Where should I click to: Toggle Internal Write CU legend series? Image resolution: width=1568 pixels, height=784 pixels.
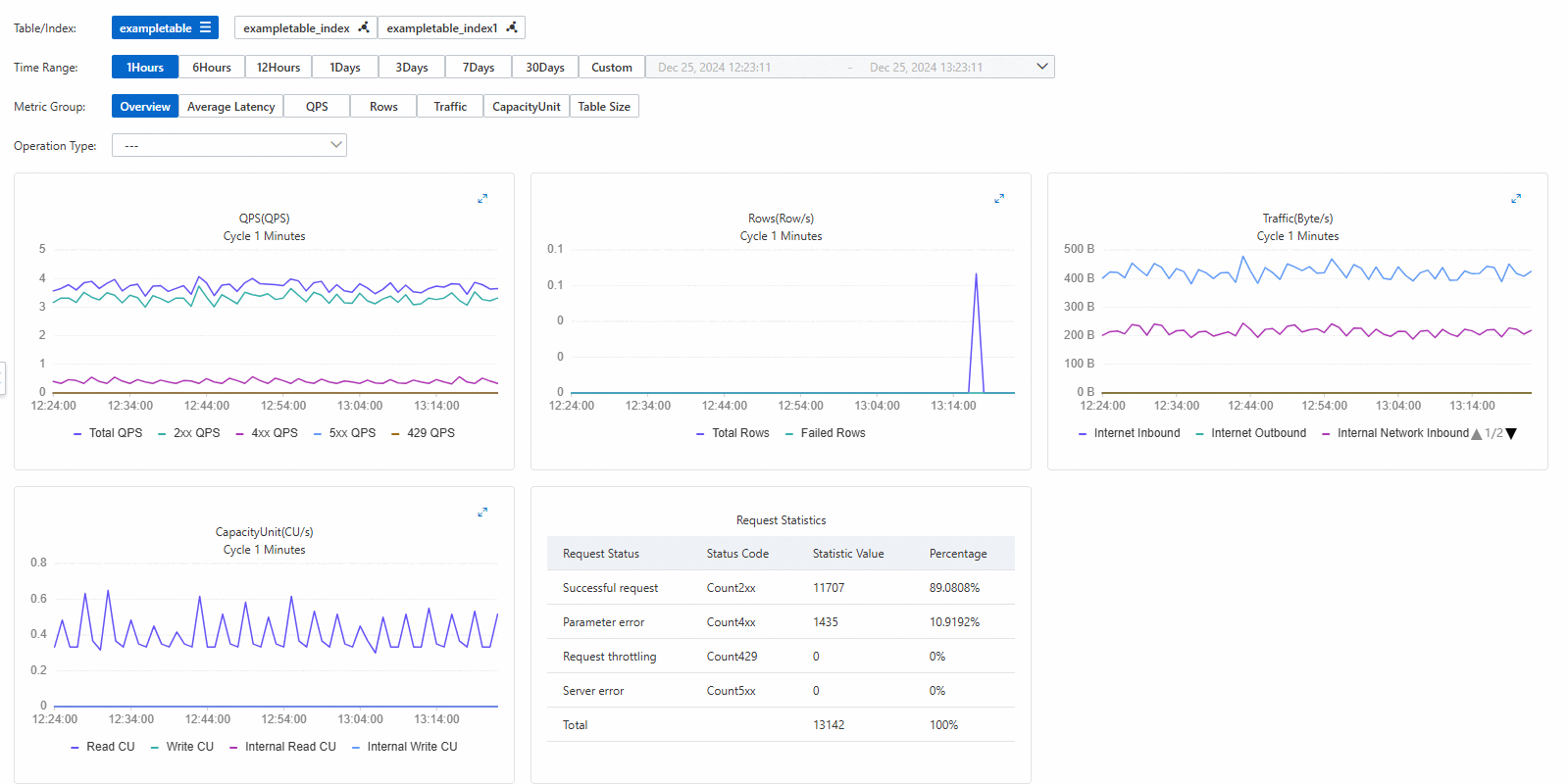[x=404, y=747]
